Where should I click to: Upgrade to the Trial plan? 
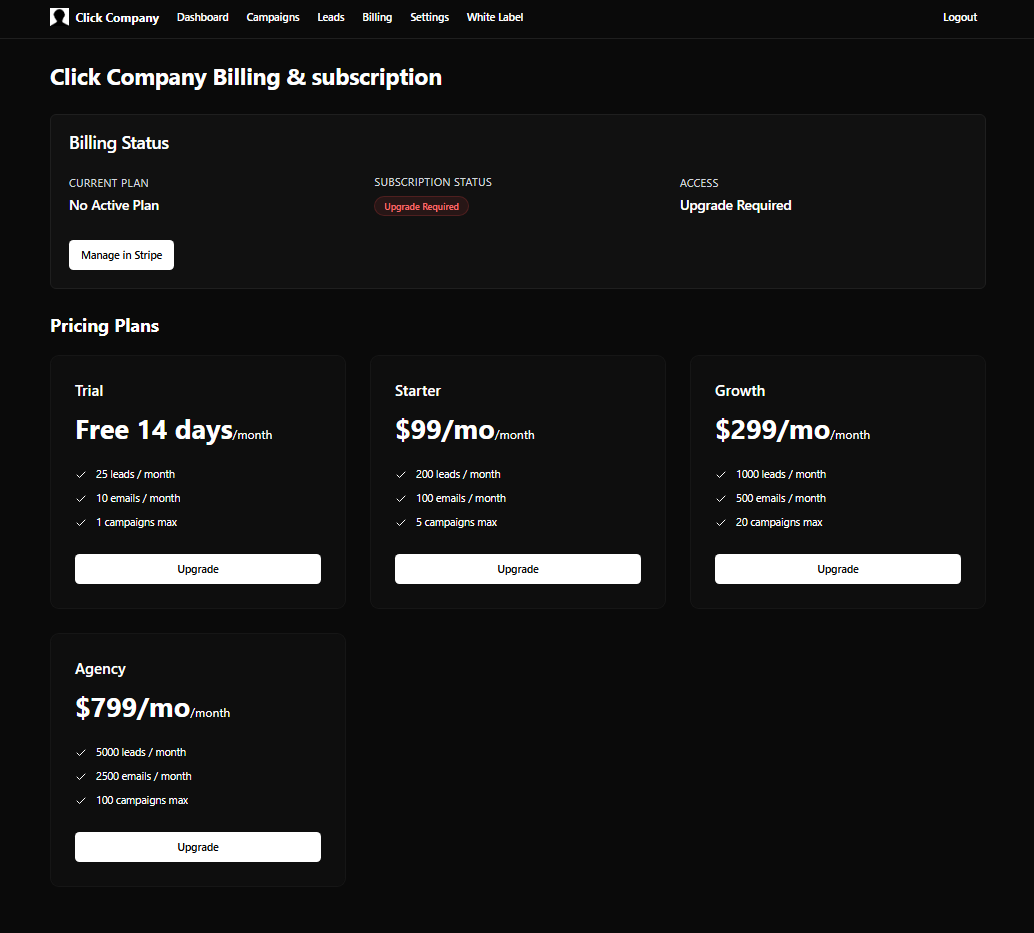(x=198, y=569)
